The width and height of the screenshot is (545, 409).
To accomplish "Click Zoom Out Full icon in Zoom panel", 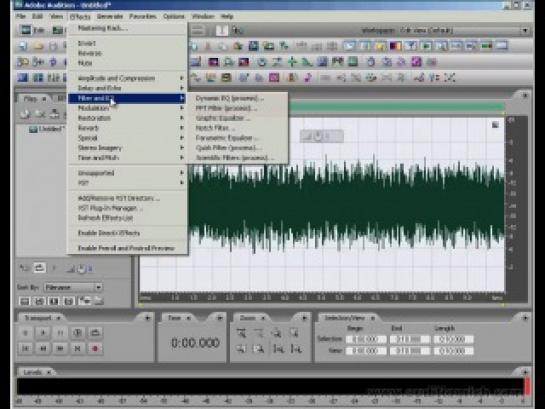I will click(x=277, y=333).
